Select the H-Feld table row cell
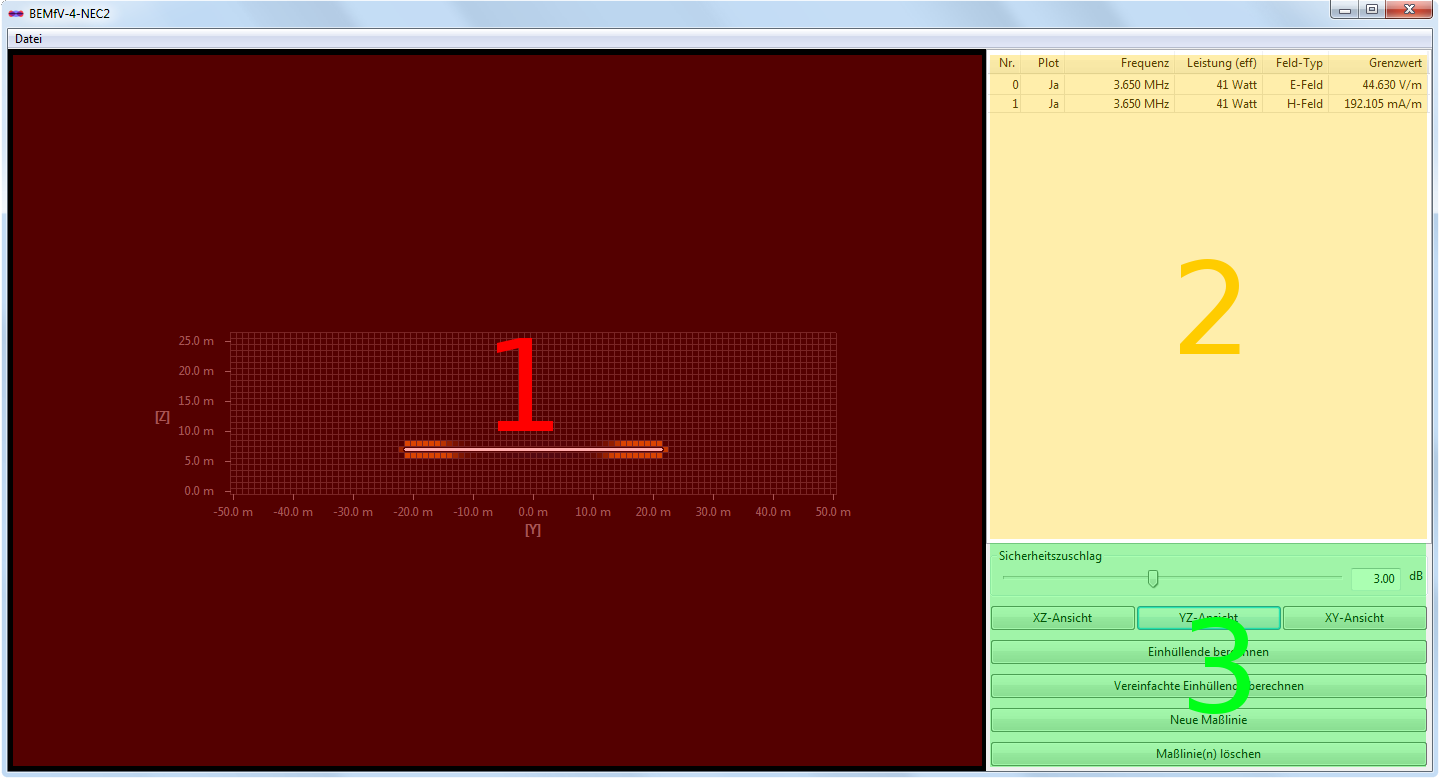The width and height of the screenshot is (1440, 779). point(1296,104)
